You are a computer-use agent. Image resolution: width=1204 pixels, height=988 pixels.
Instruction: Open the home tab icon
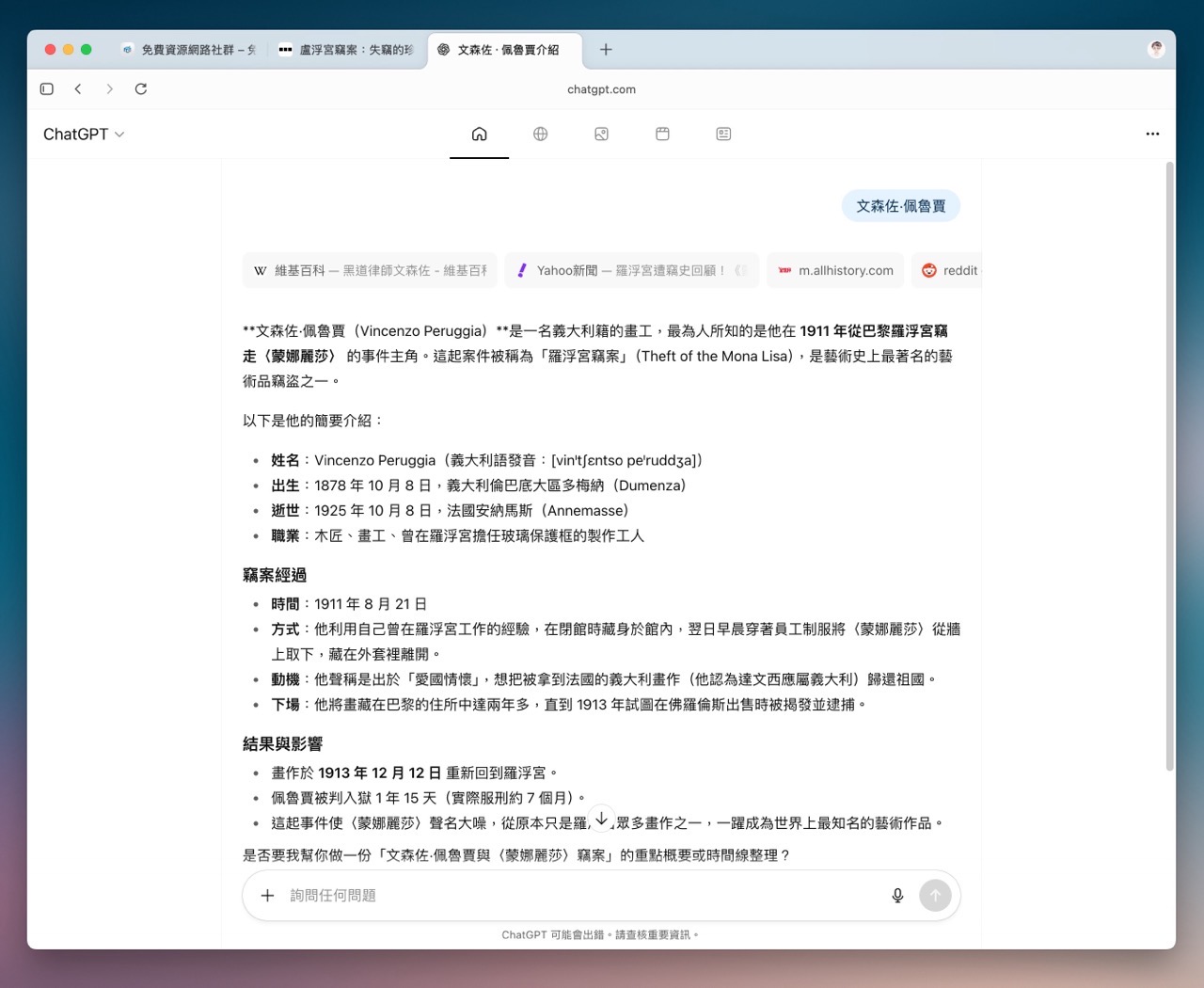[x=479, y=135]
